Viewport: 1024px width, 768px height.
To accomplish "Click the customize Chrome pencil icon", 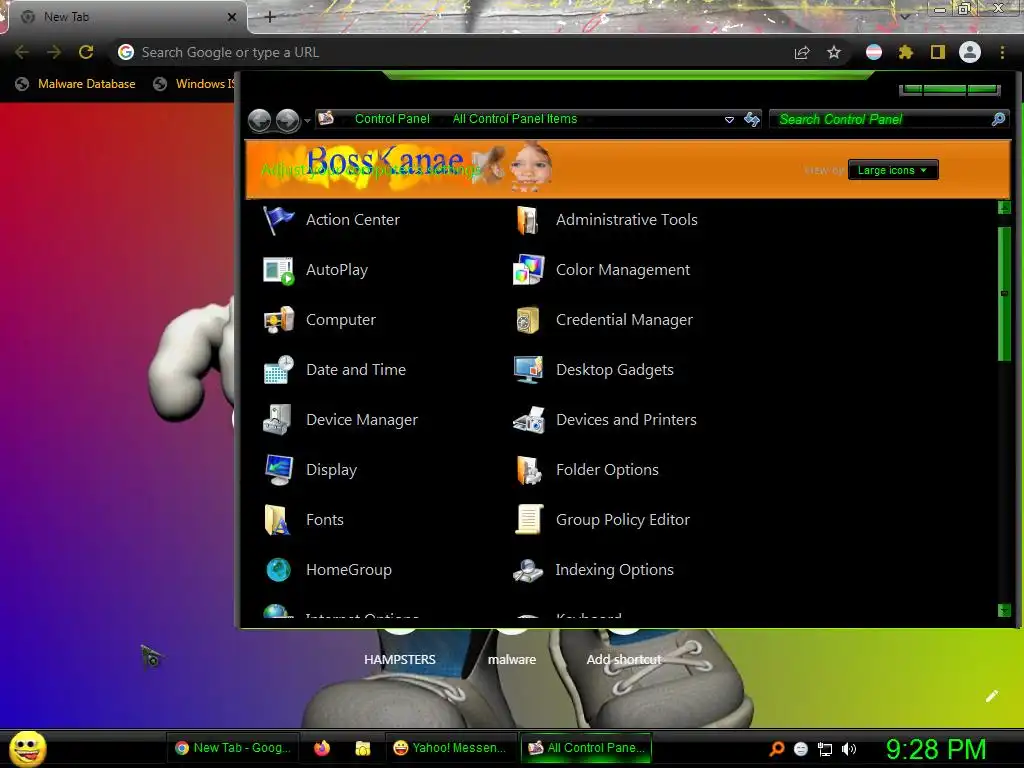I will 991,696.
